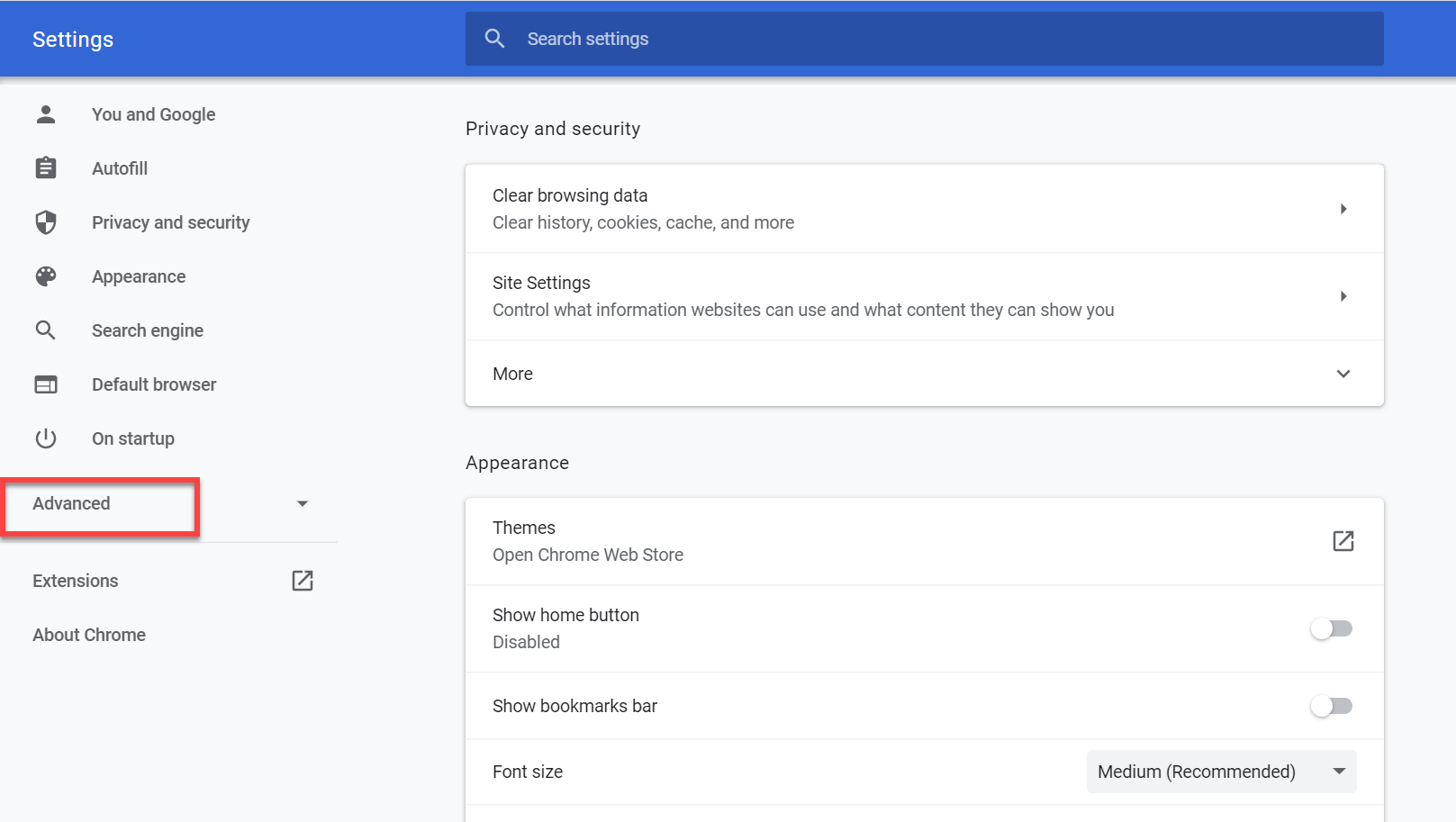Click the Default browser window icon
1456x822 pixels.
pyautogui.click(x=46, y=384)
